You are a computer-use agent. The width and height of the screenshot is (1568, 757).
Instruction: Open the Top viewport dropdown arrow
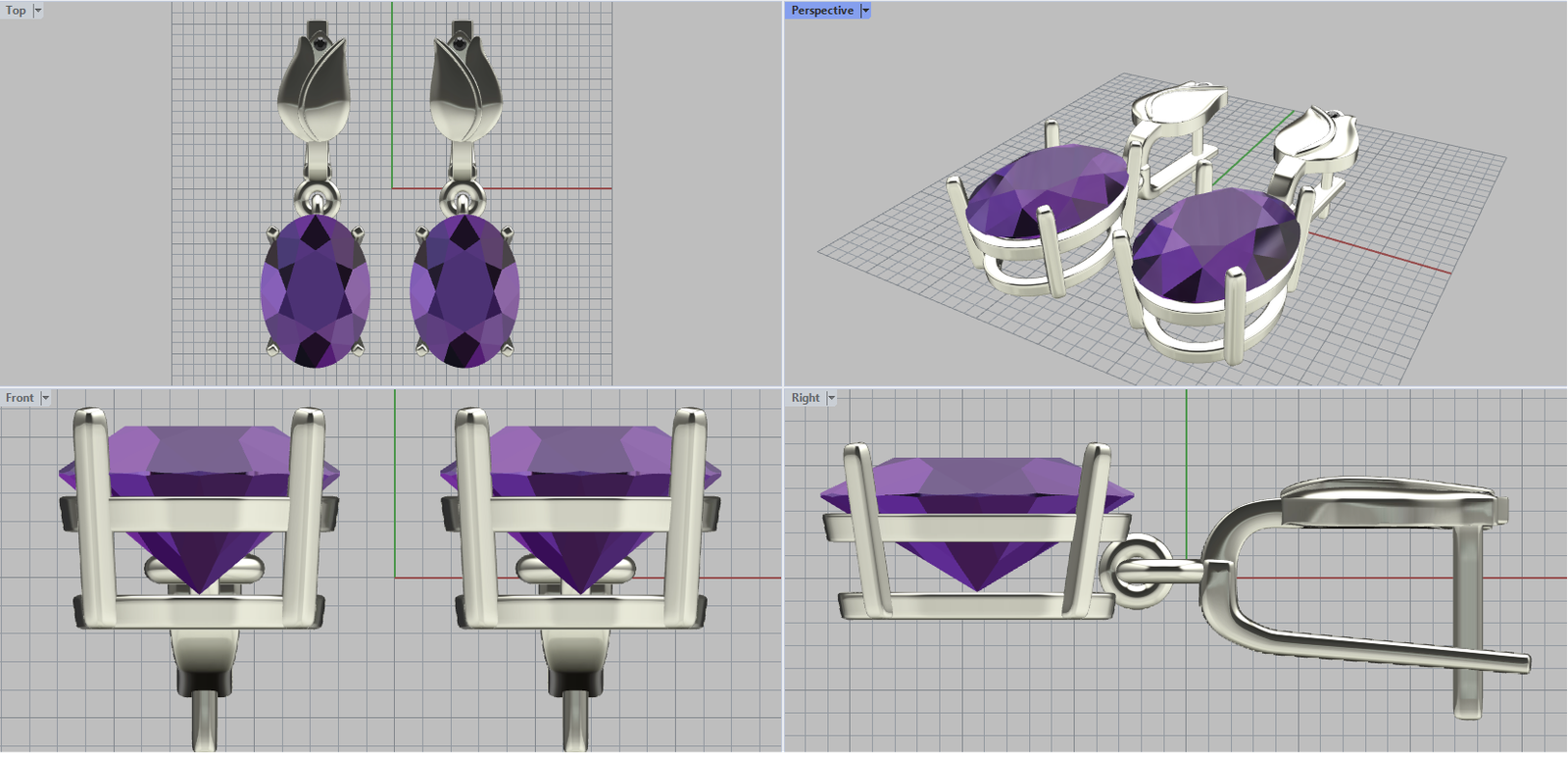38,11
